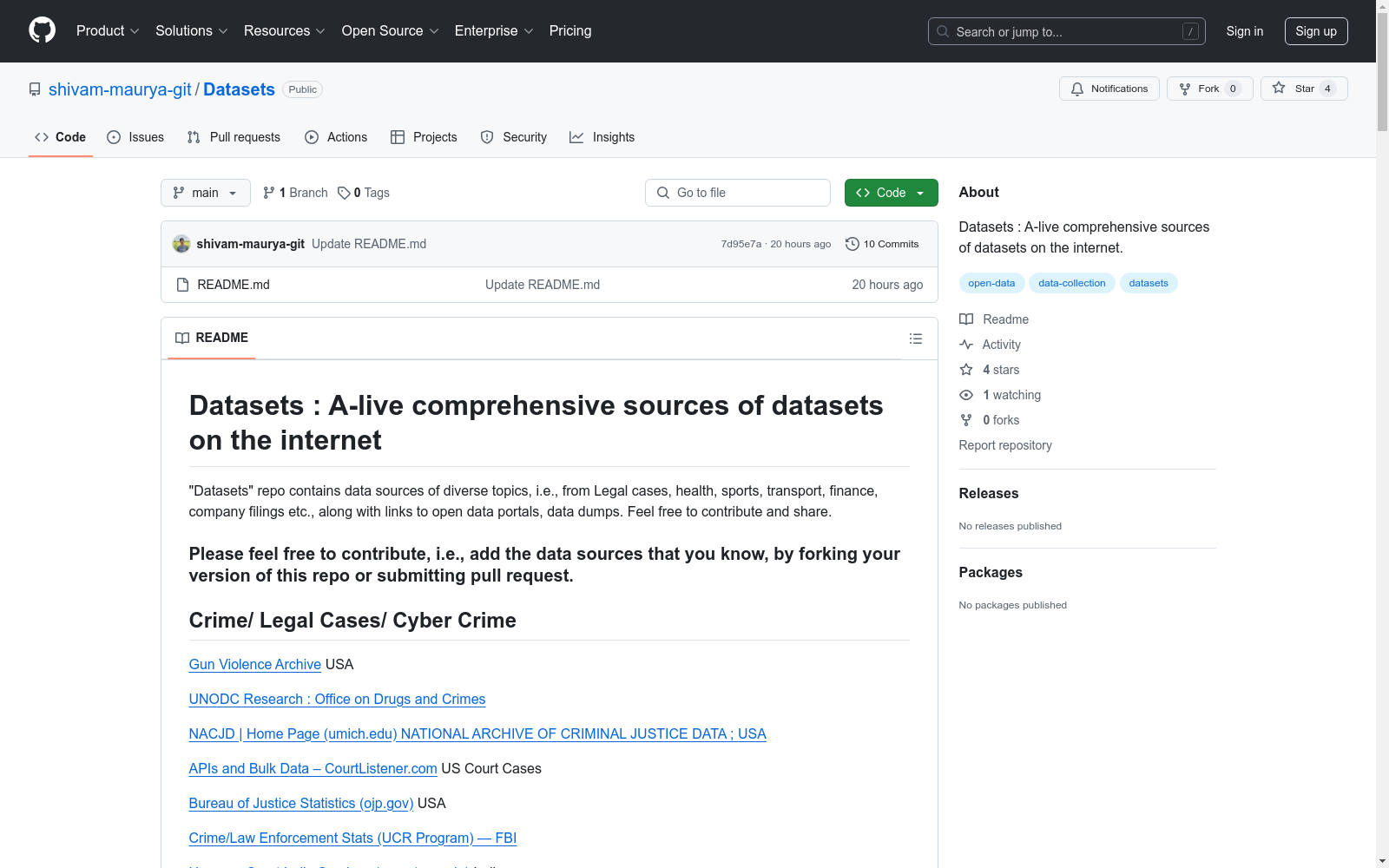
Task: Click the Report repository link
Action: [1005, 445]
